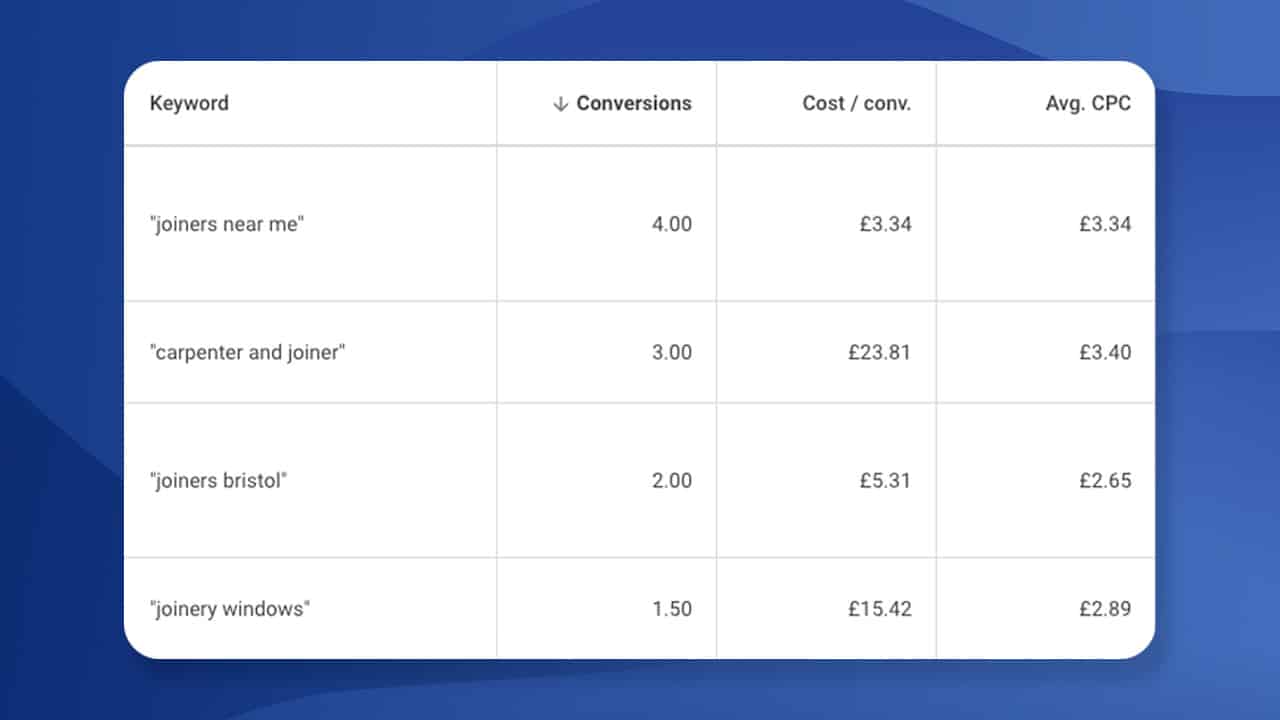Click the sort arrow beside Conversions
The height and width of the screenshot is (720, 1280).
560,104
